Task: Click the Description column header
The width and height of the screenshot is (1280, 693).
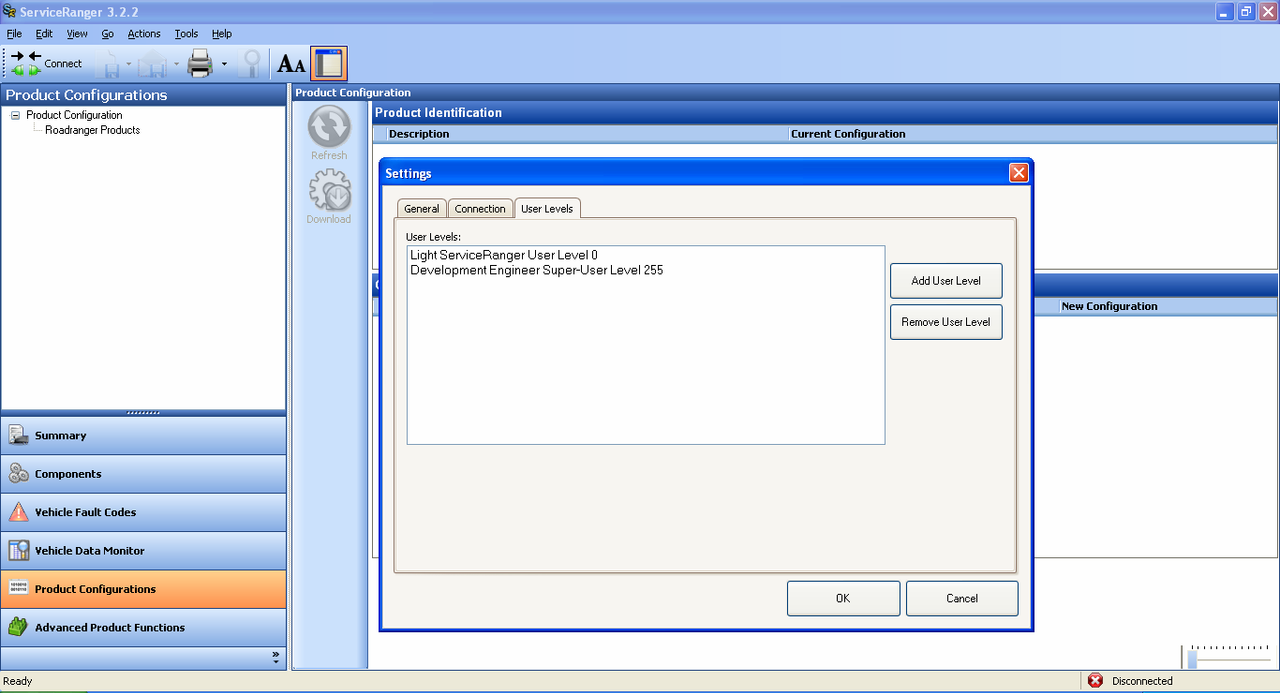Action: [419, 134]
